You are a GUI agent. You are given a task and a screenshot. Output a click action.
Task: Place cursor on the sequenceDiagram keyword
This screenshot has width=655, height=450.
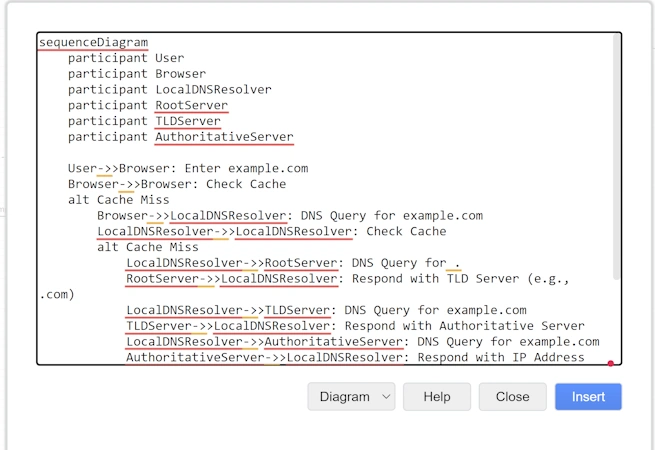coord(94,42)
